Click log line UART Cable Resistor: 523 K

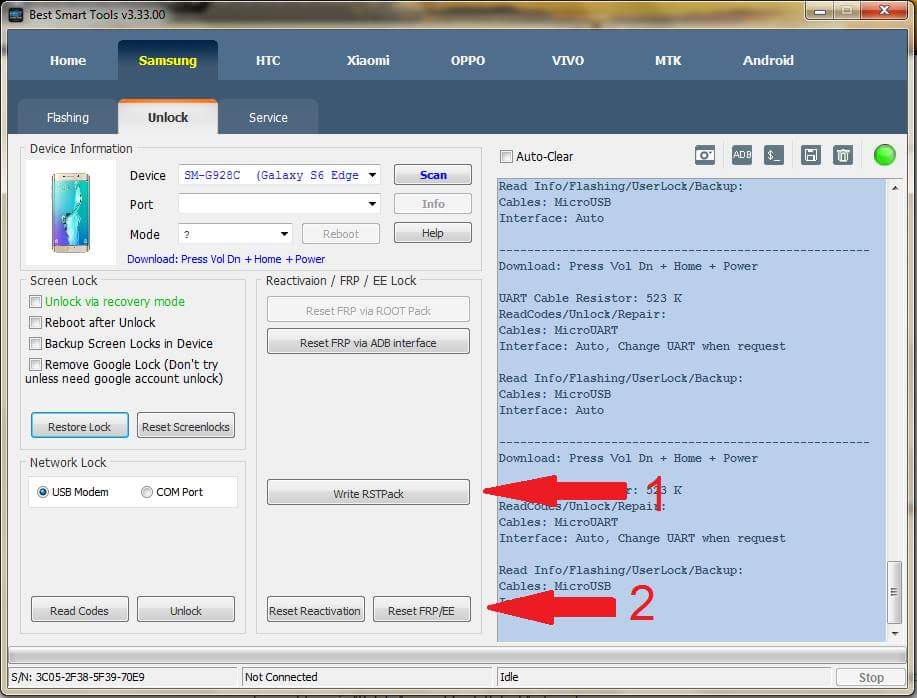click(x=590, y=298)
